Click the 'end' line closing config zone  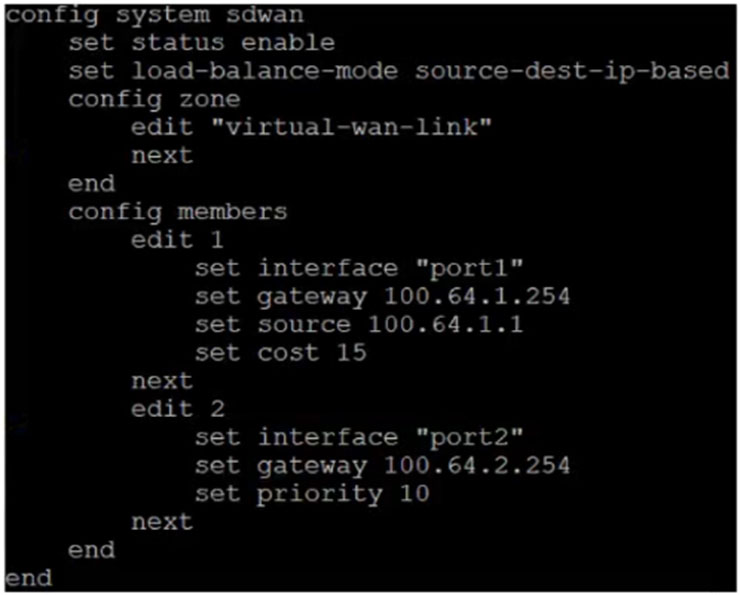click(x=92, y=184)
